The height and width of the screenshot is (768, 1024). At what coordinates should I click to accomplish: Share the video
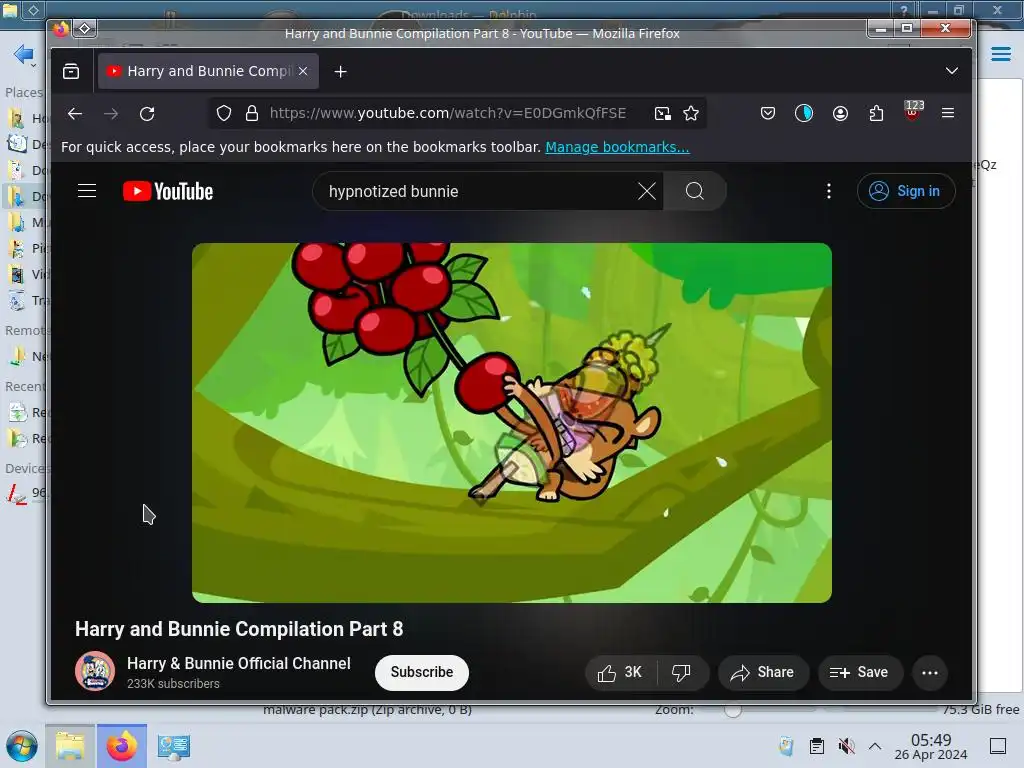pyautogui.click(x=763, y=673)
